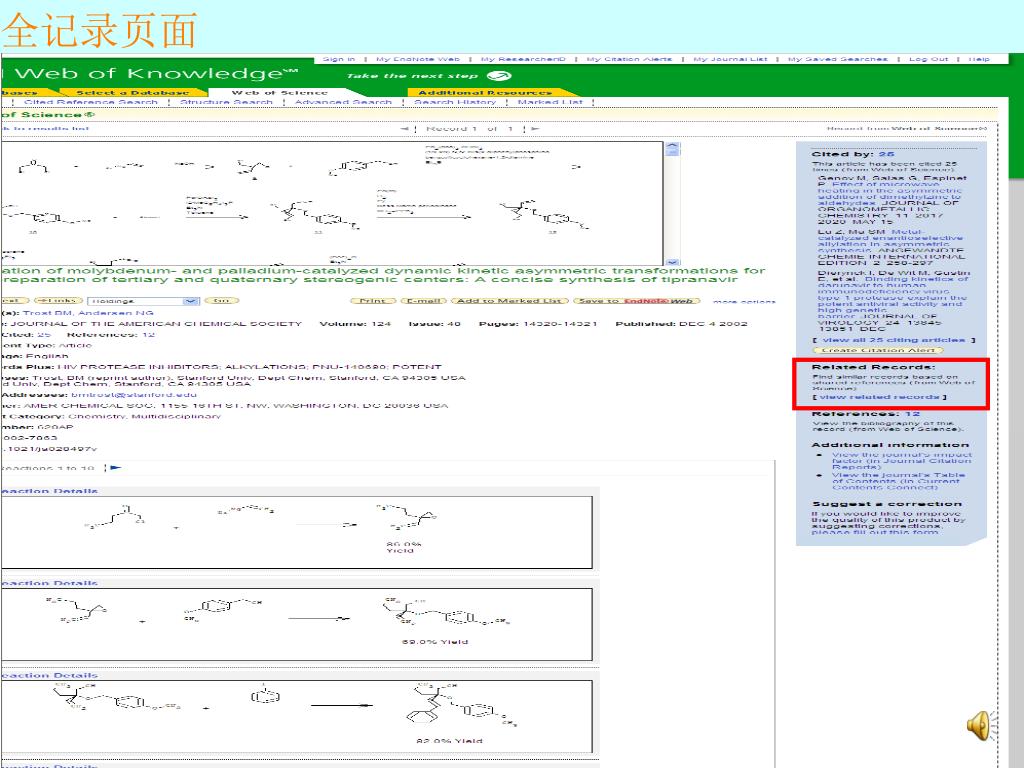Click the 69.0% Yield reaction scheme
The height and width of the screenshot is (768, 1024).
coord(297,624)
